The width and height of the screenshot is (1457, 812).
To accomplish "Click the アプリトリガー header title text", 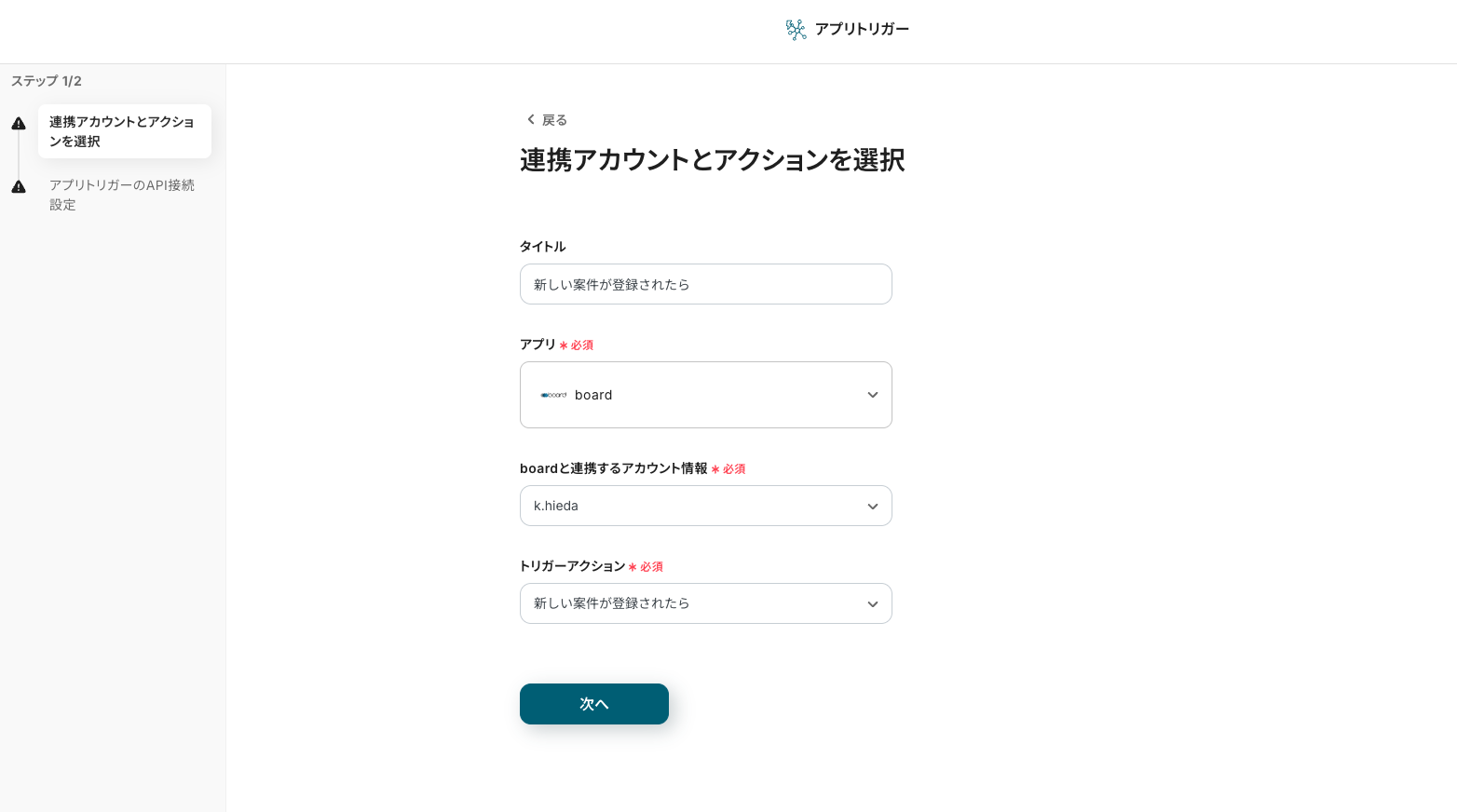I will coord(862,29).
